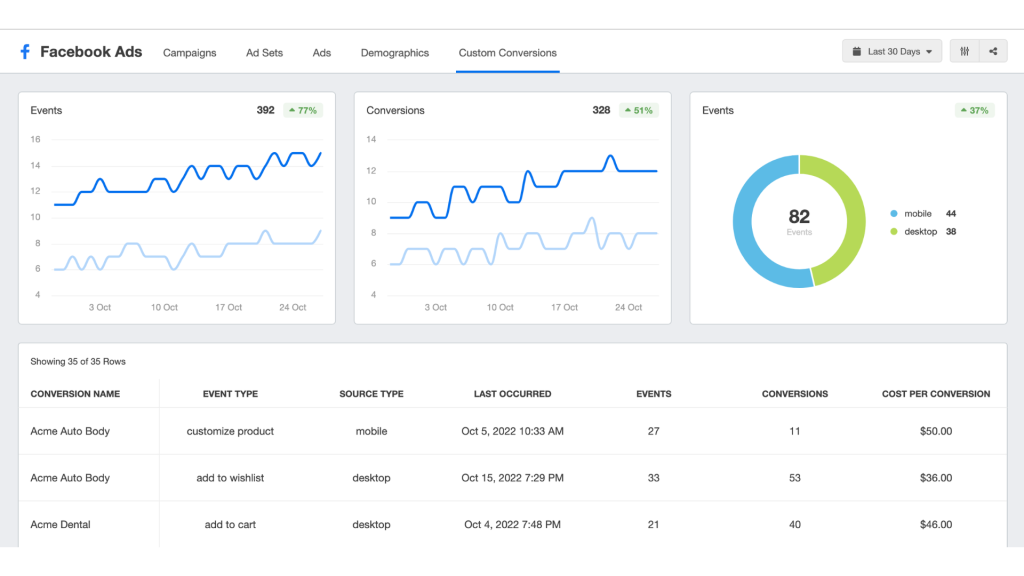Switch to the Campaigns tab
Image resolution: width=1024 pixels, height=576 pixels.
(x=189, y=53)
